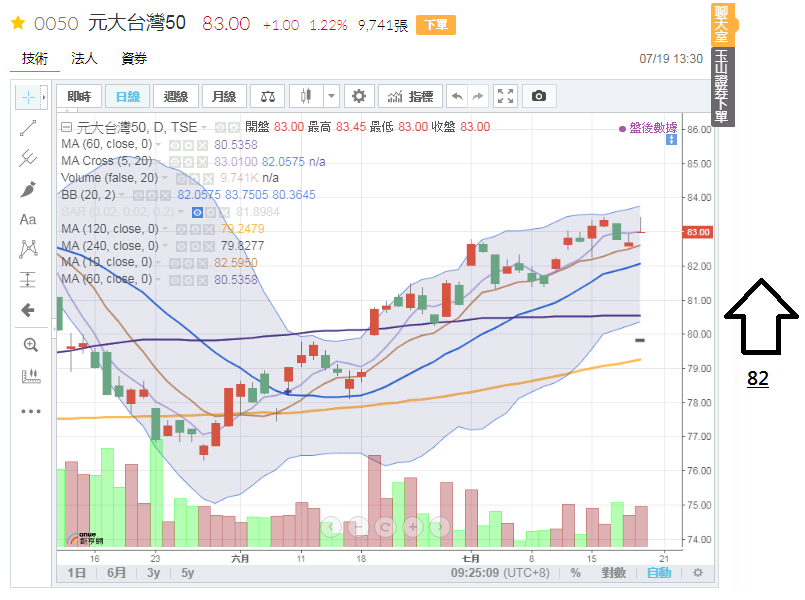The height and width of the screenshot is (600, 805).
Task: Select the 週線 weekly interval
Action: (x=176, y=96)
